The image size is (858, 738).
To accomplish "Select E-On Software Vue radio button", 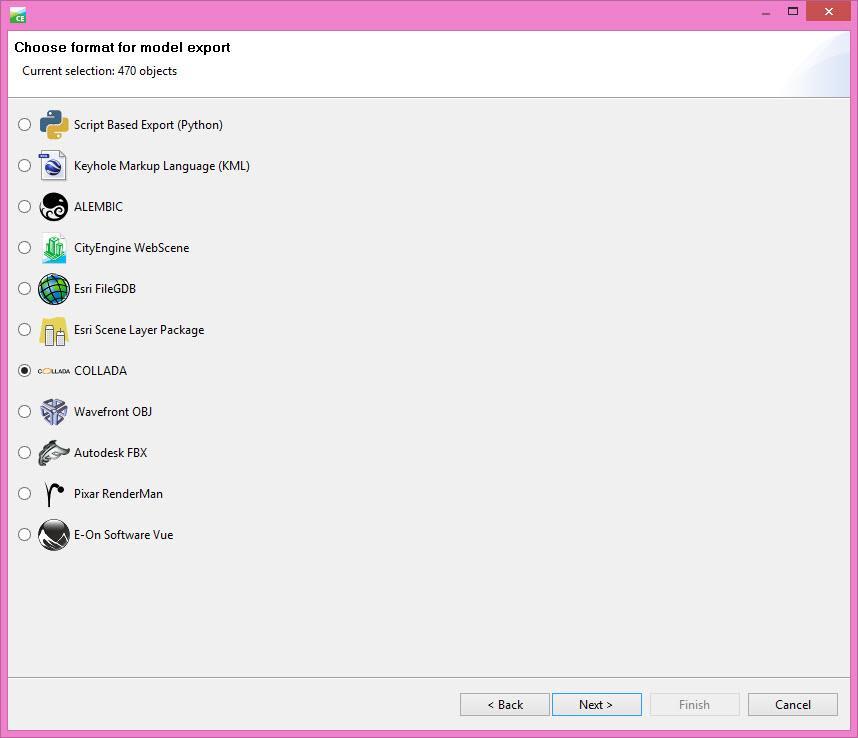I will pyautogui.click(x=24, y=534).
